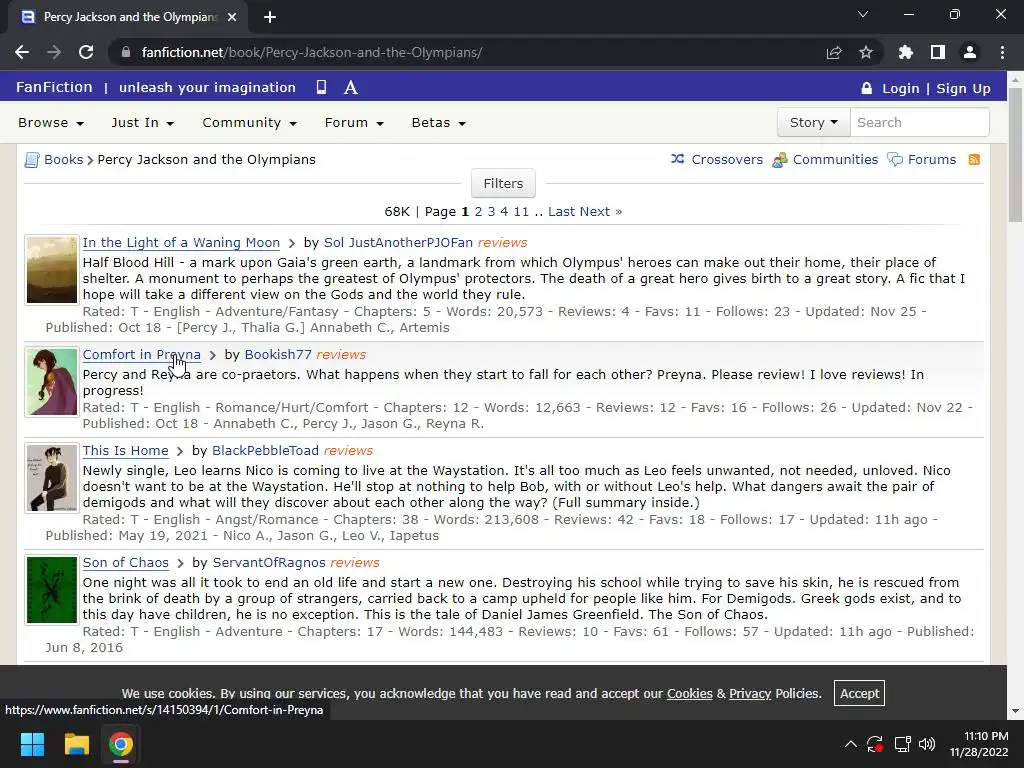This screenshot has height=768, width=1024.
Task: Go back to previous page
Action: (22, 52)
